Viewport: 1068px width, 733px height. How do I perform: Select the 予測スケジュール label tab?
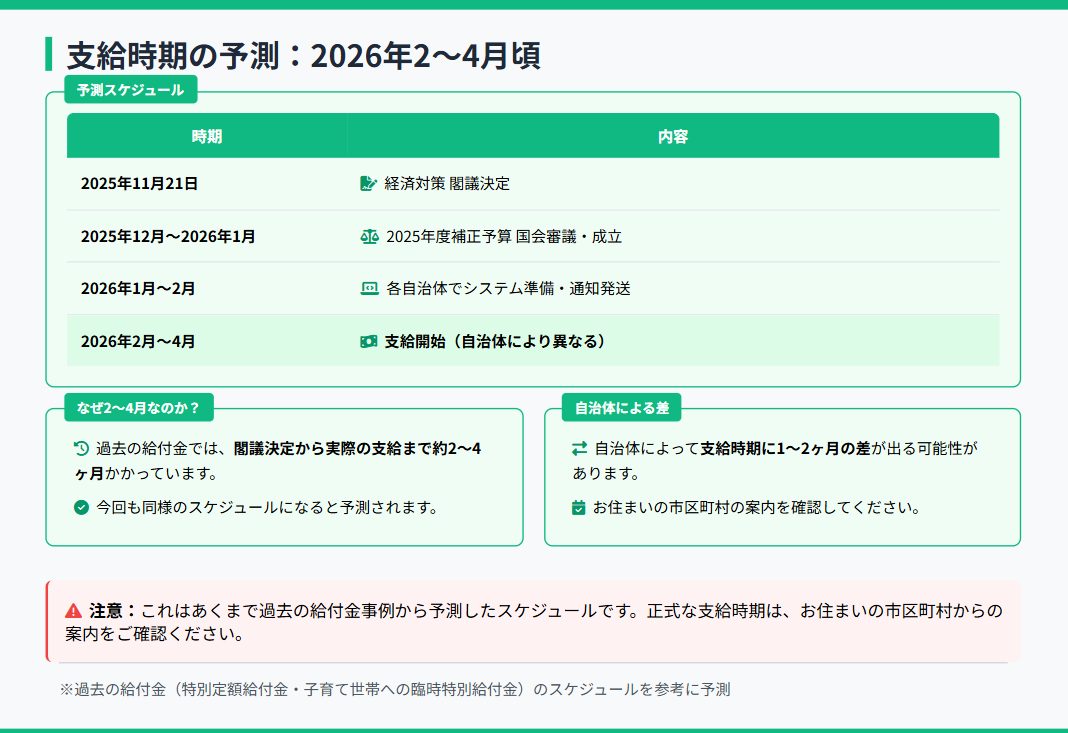[130, 90]
